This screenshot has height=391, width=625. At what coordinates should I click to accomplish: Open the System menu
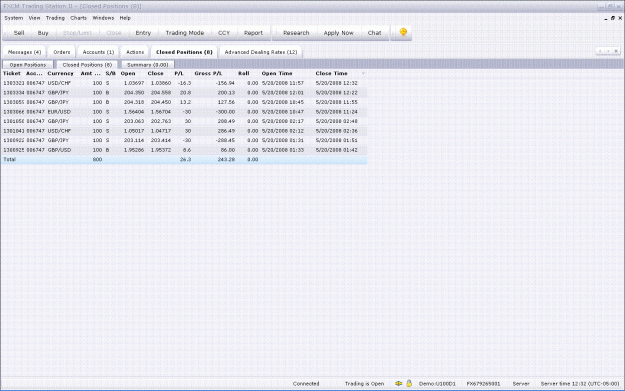(14, 18)
